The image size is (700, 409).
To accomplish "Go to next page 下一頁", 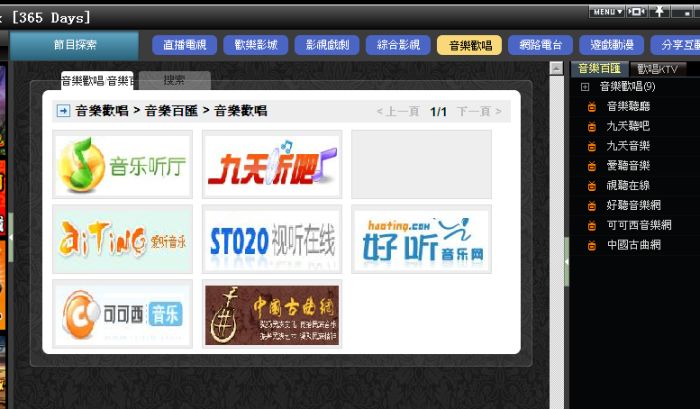I will (479, 111).
